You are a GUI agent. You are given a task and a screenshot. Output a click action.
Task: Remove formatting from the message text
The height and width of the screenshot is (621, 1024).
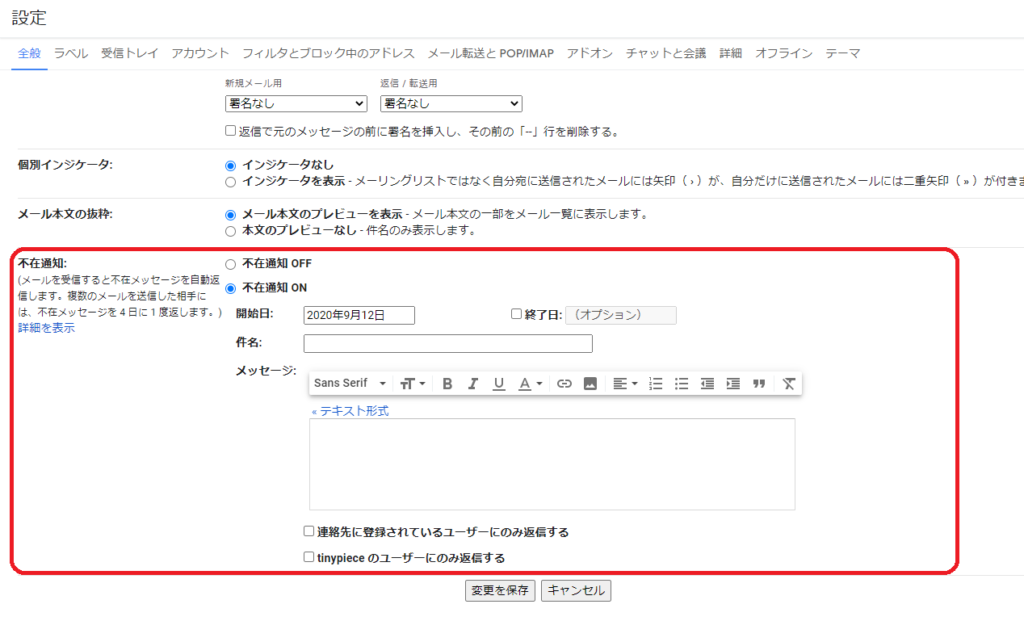tap(789, 384)
